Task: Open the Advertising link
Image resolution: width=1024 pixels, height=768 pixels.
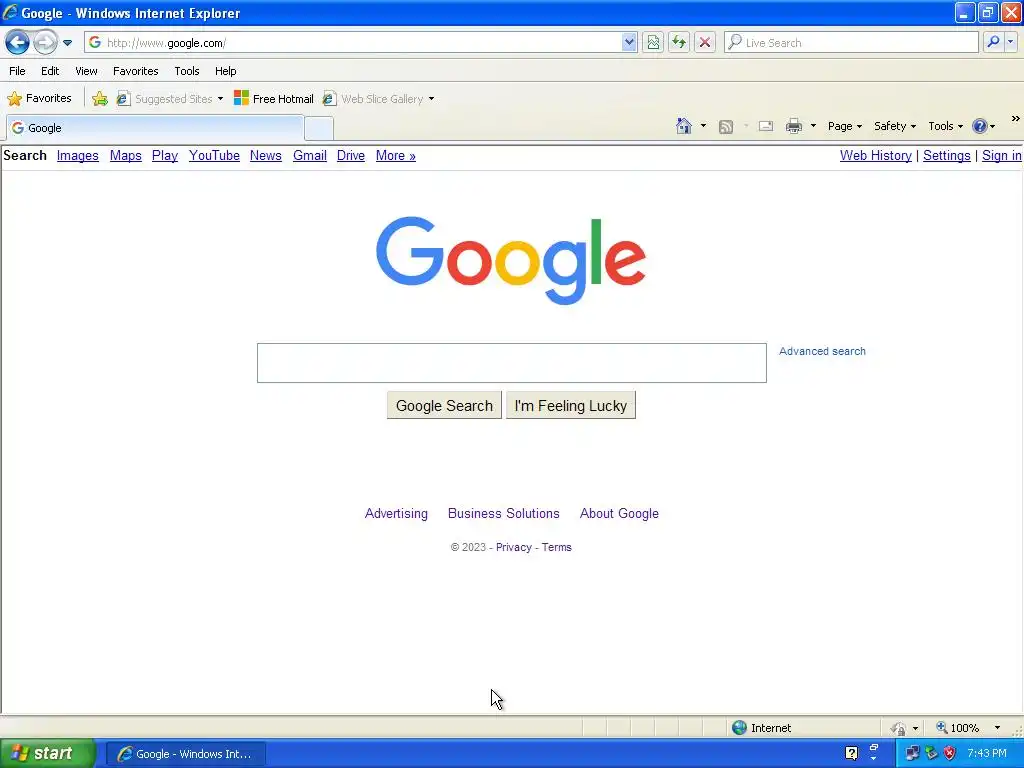Action: click(396, 513)
